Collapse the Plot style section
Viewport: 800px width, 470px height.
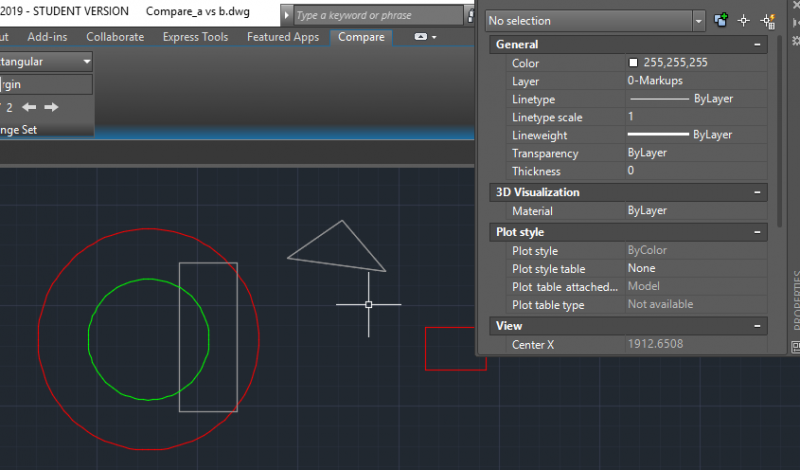click(x=759, y=232)
